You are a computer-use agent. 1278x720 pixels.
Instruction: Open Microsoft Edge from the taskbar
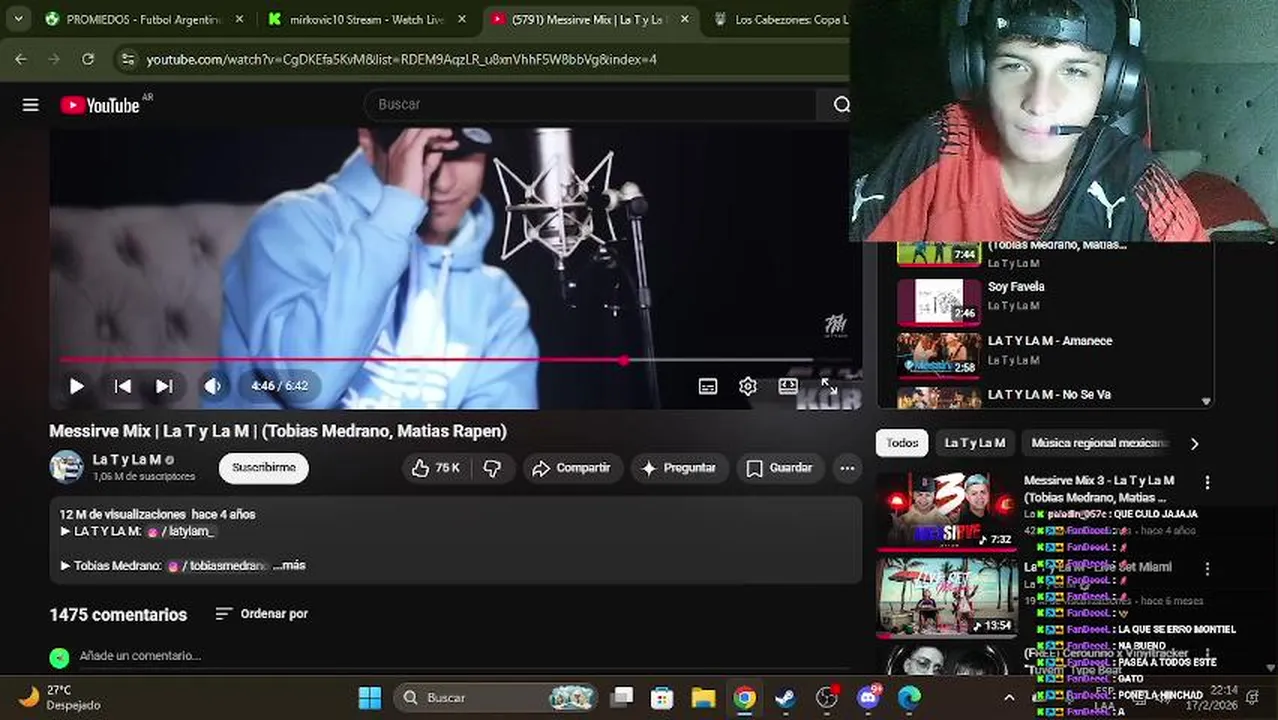[x=909, y=697]
